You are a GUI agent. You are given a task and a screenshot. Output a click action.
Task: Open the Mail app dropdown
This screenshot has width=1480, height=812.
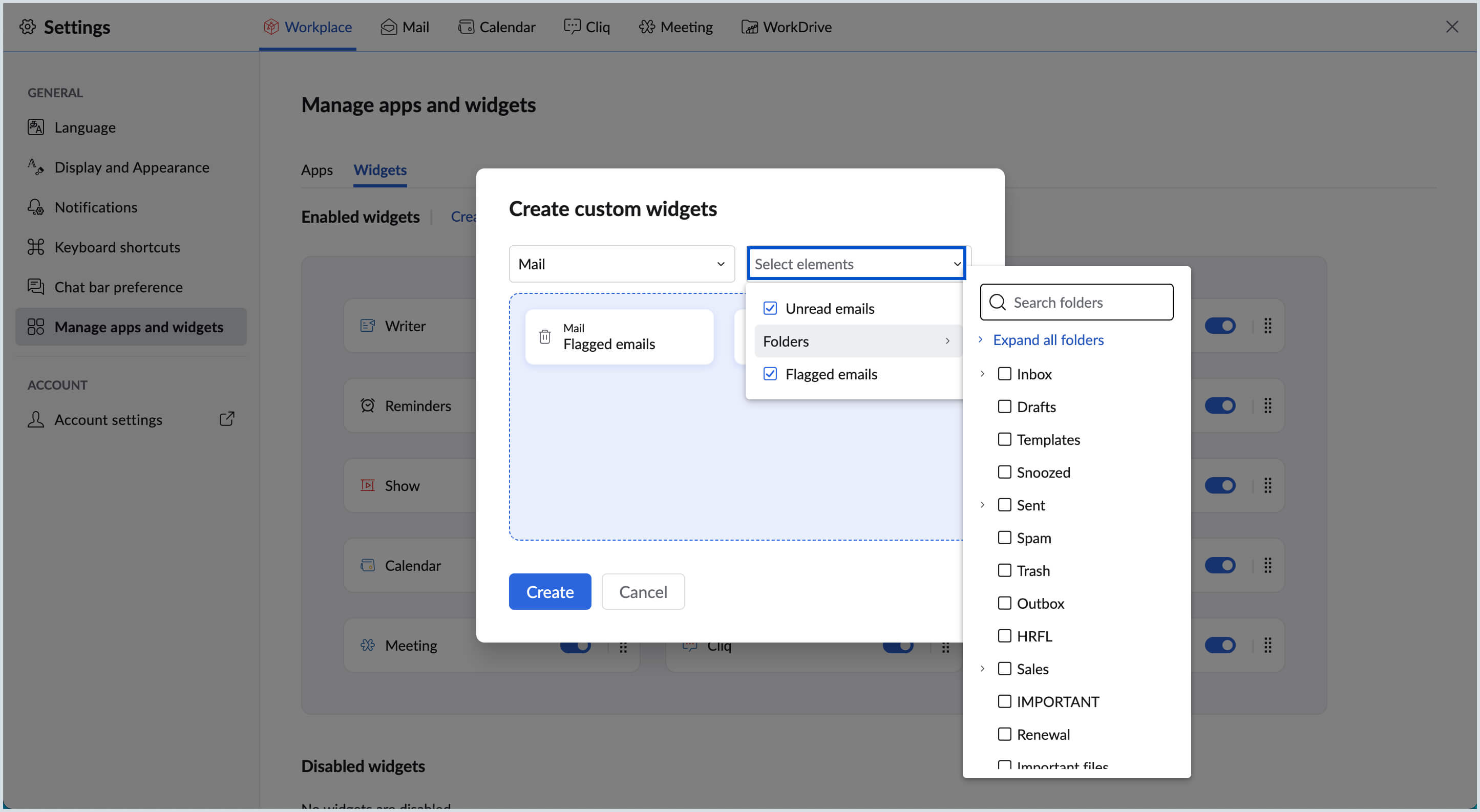pos(622,264)
